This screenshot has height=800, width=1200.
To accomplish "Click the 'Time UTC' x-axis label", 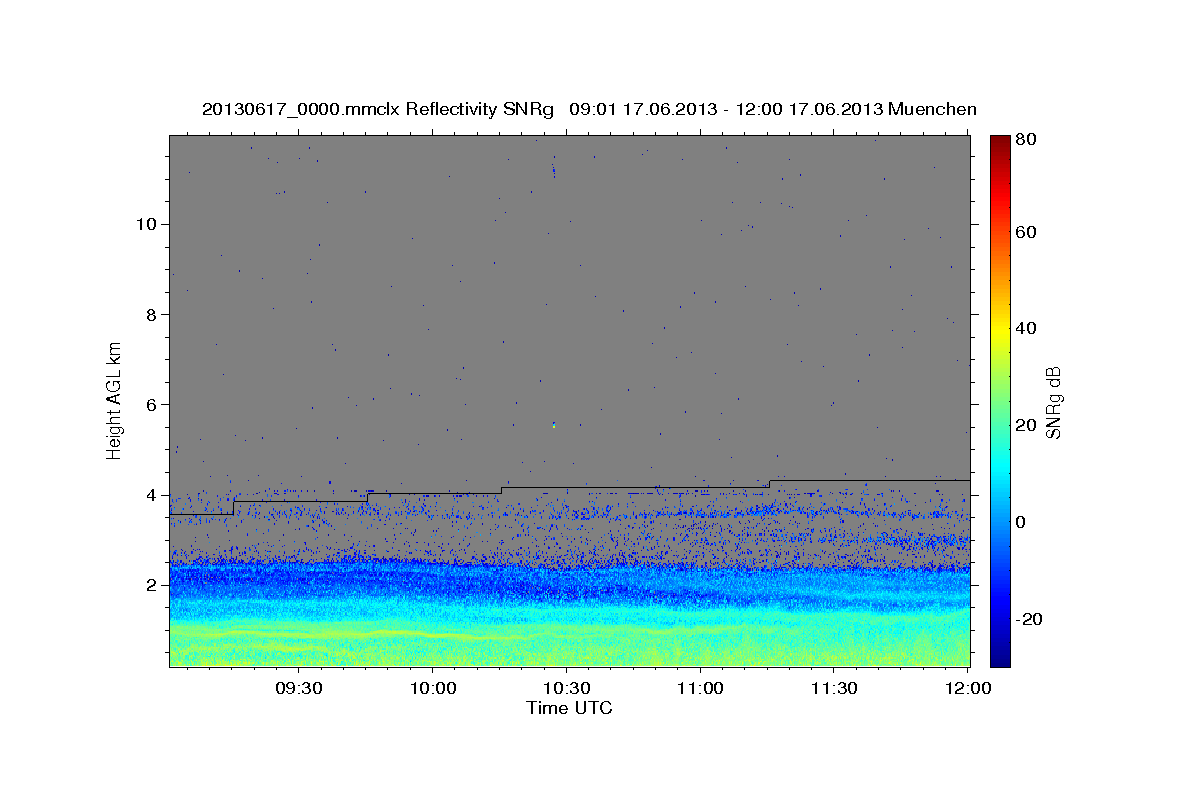I will point(569,708).
